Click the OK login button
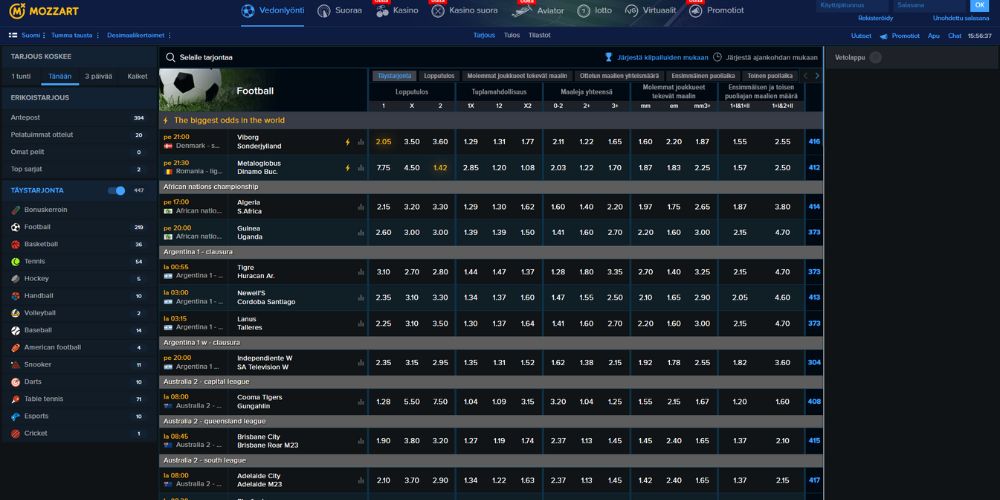 (x=980, y=5)
